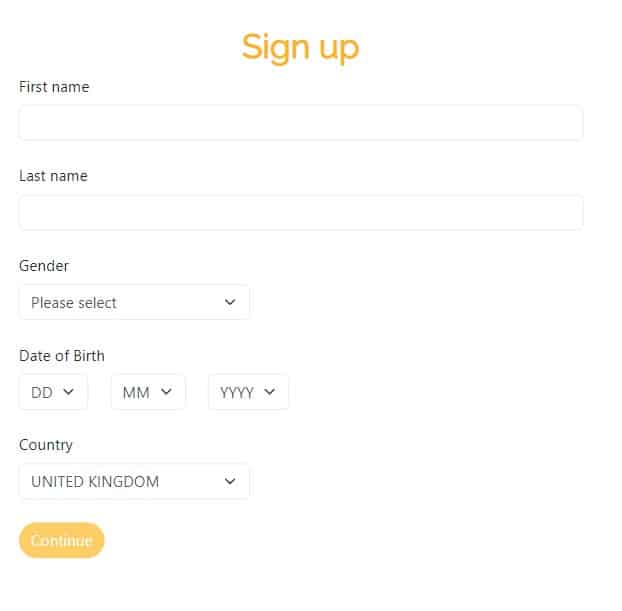Click the Country label text
The image size is (622, 611).
coord(46,445)
